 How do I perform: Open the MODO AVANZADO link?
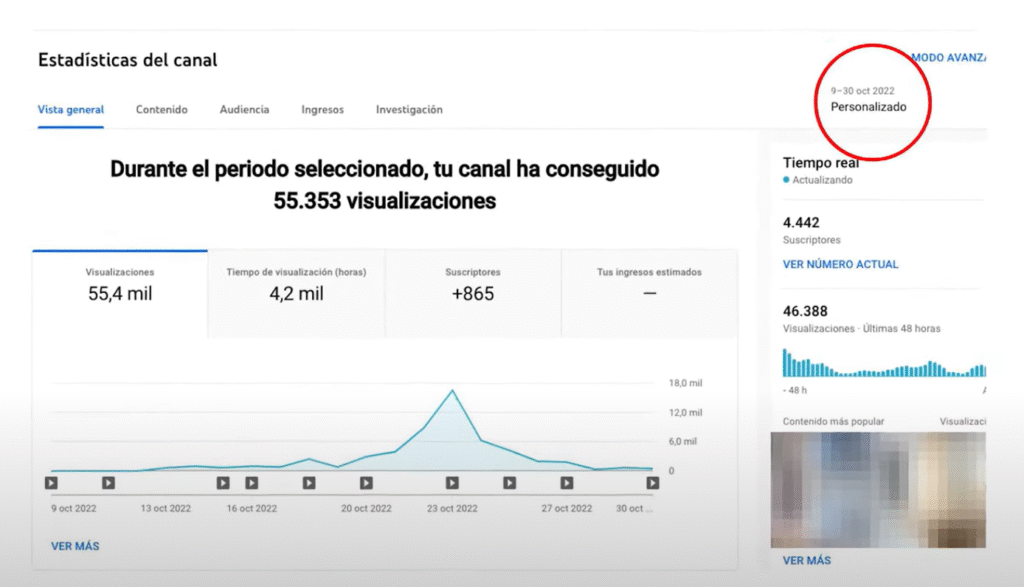point(948,57)
